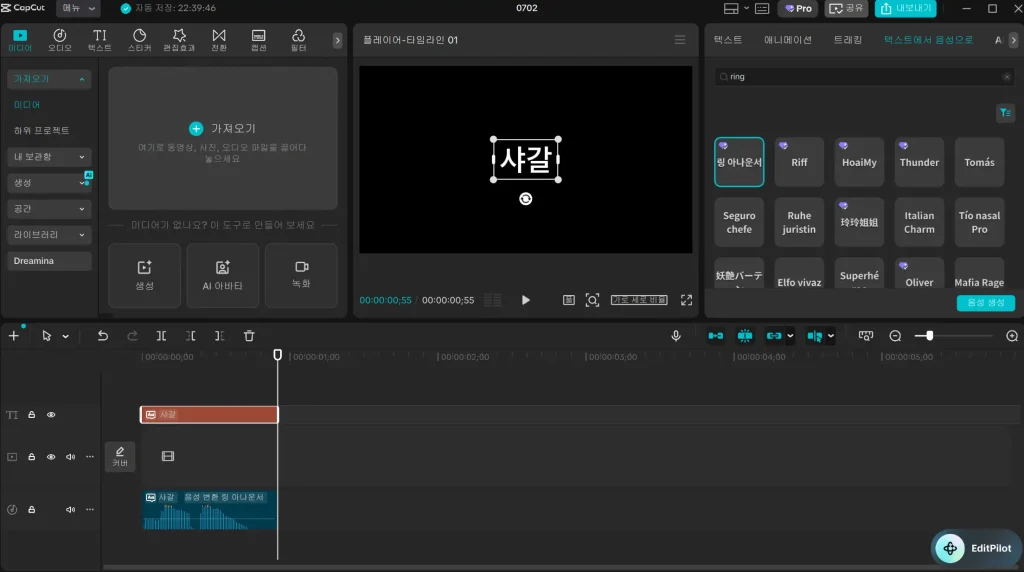Click the timeline playhead marker
The height and width of the screenshot is (572, 1024).
[278, 355]
